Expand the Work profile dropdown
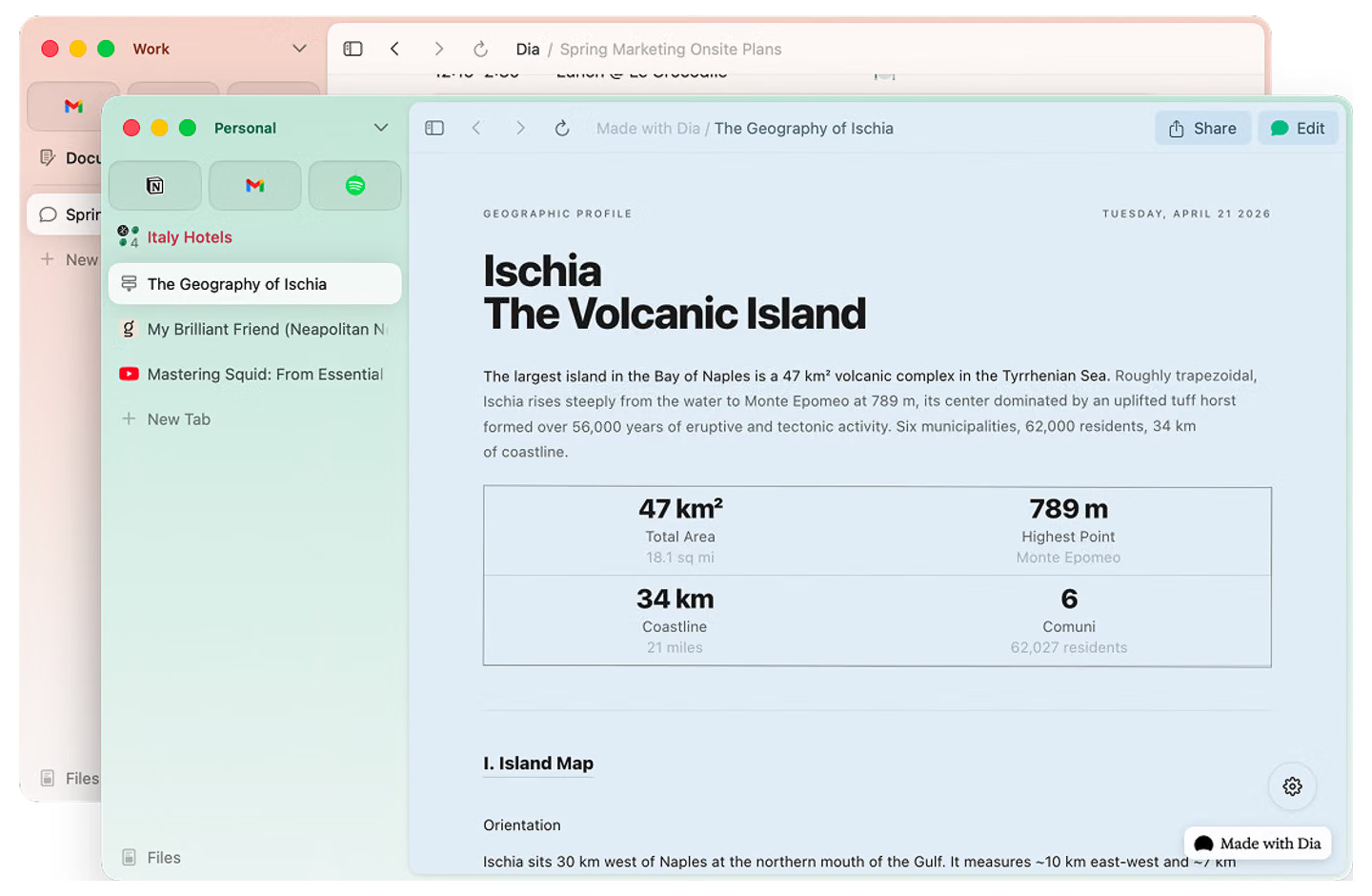The image size is (1372, 896). [299, 49]
